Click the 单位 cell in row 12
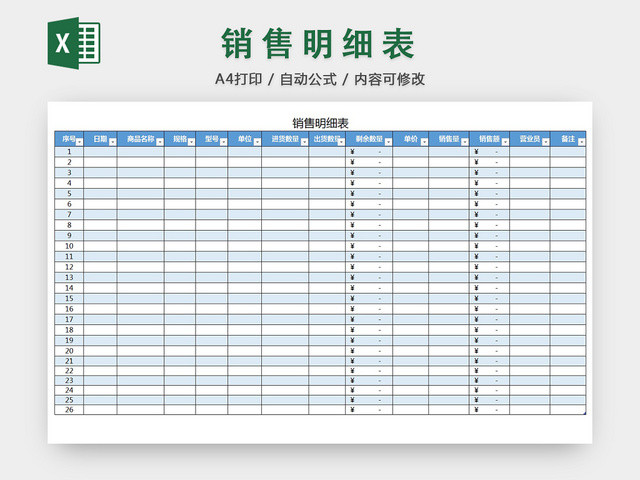The image size is (640, 480). click(245, 267)
